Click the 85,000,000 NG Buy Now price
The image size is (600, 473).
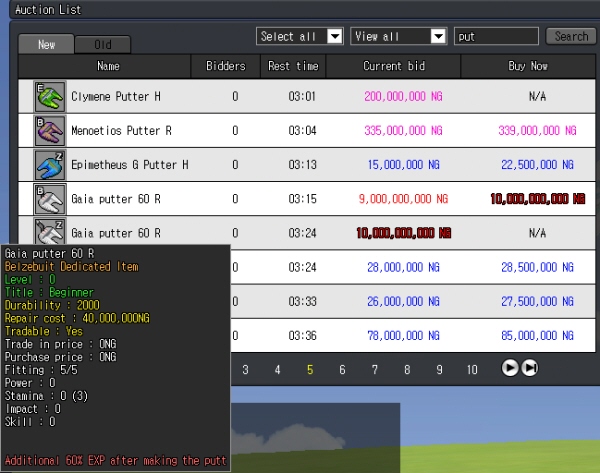click(537, 336)
